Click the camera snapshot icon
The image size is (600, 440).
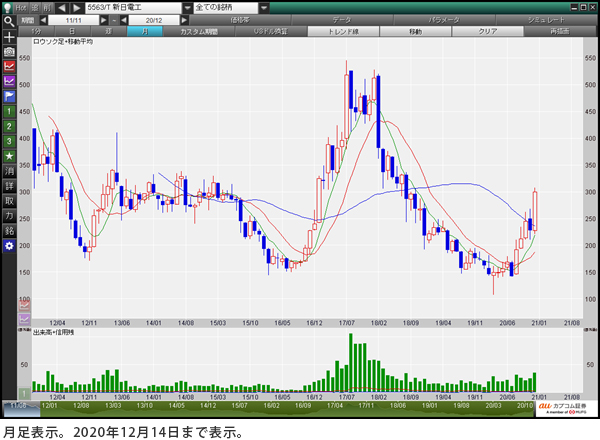[x=9, y=52]
